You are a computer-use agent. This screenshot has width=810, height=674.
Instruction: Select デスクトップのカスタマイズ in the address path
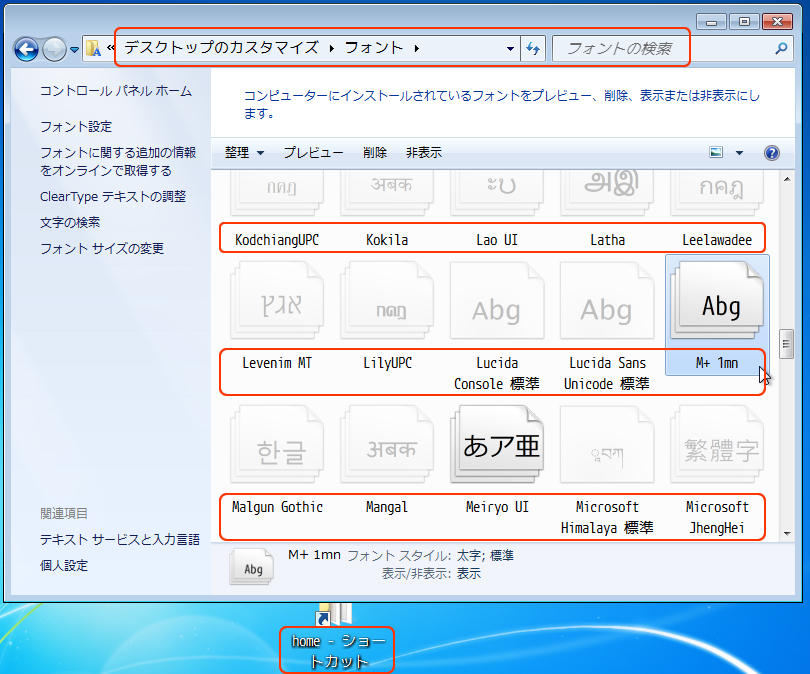tap(221, 48)
